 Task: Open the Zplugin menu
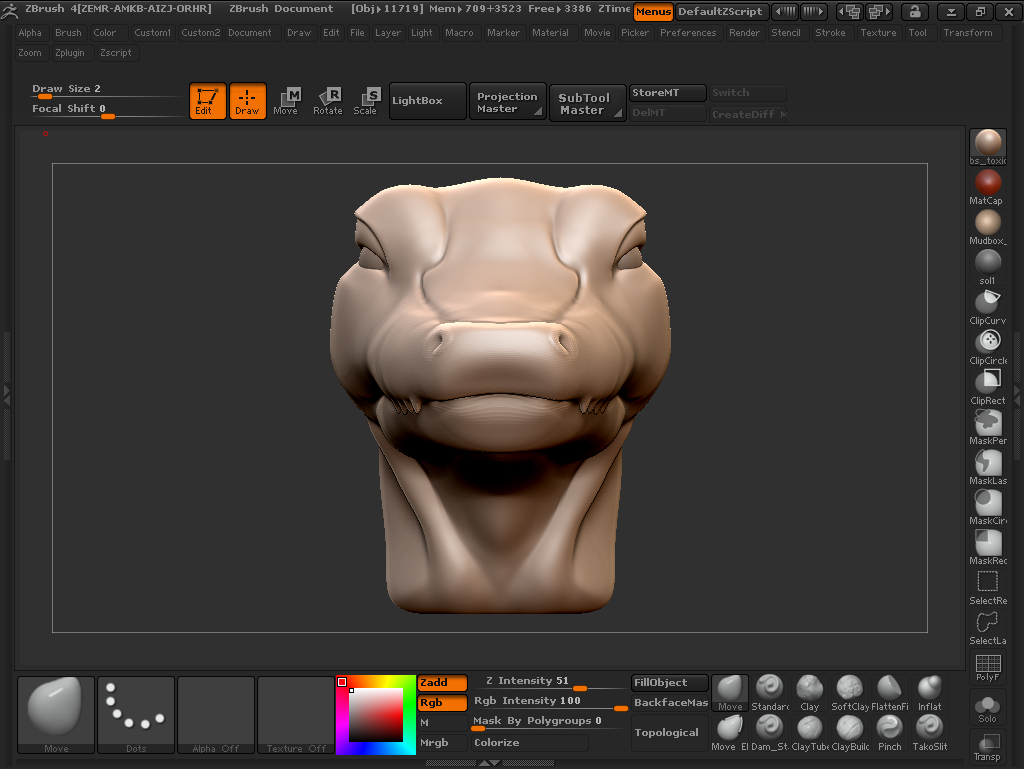click(x=70, y=53)
